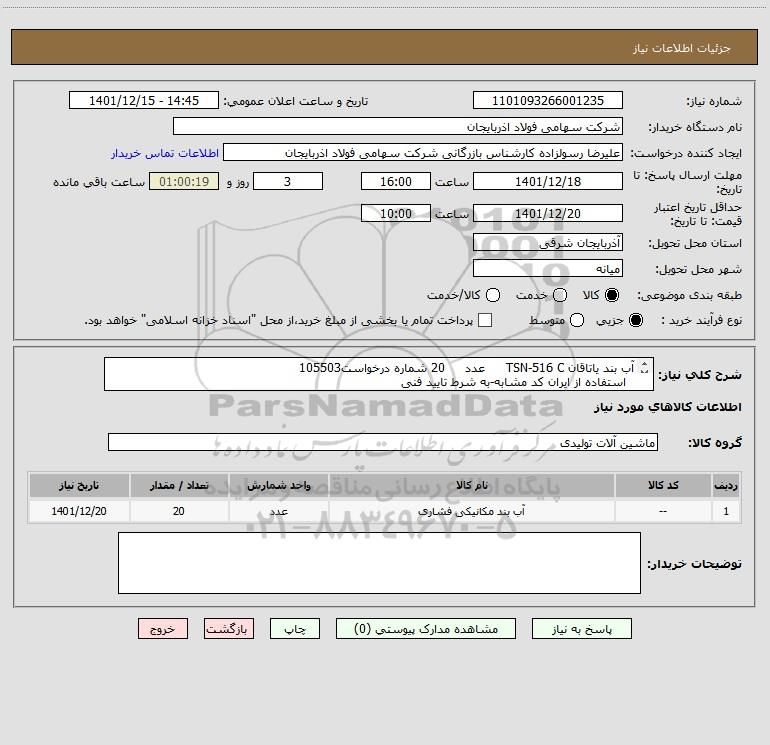Click the شرح کلی نیاز description box
Image resolution: width=770 pixels, height=745 pixels.
[379, 374]
